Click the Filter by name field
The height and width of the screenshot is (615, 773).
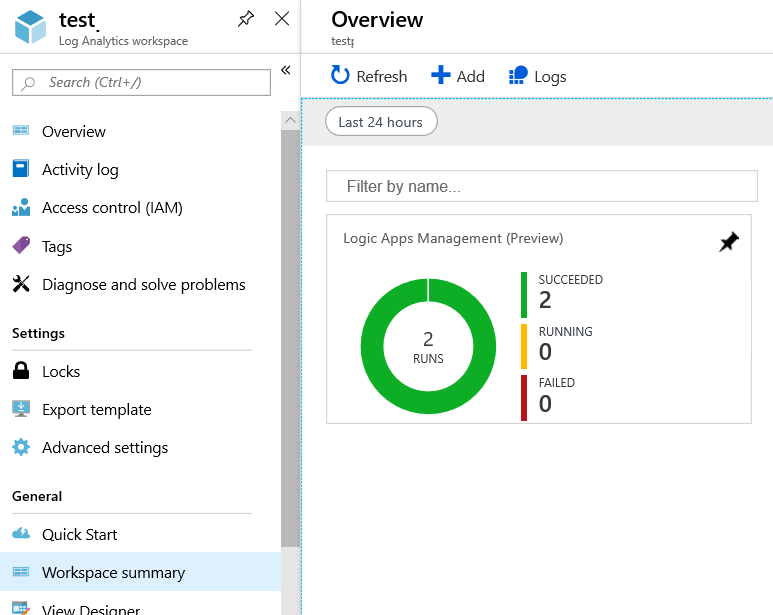pyautogui.click(x=541, y=186)
